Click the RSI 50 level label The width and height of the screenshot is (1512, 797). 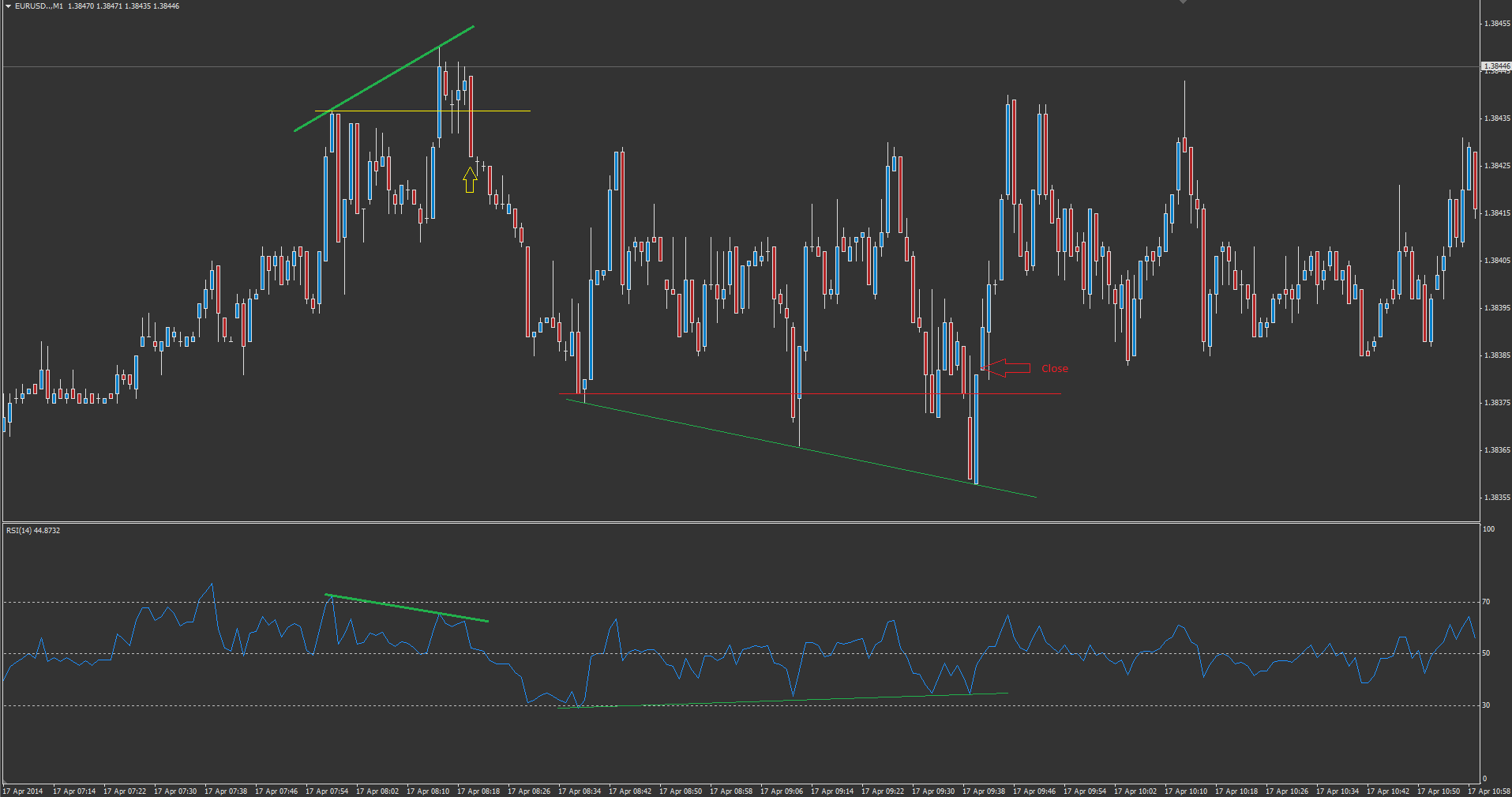pos(1486,653)
